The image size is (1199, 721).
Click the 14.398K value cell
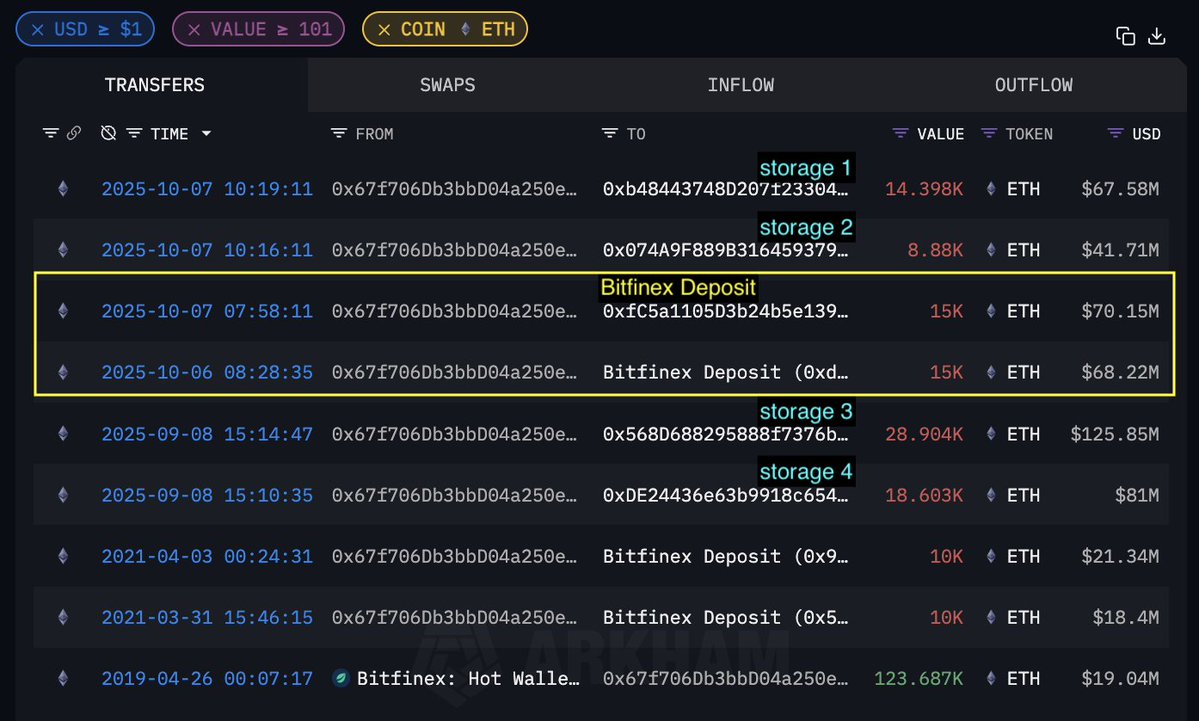924,189
